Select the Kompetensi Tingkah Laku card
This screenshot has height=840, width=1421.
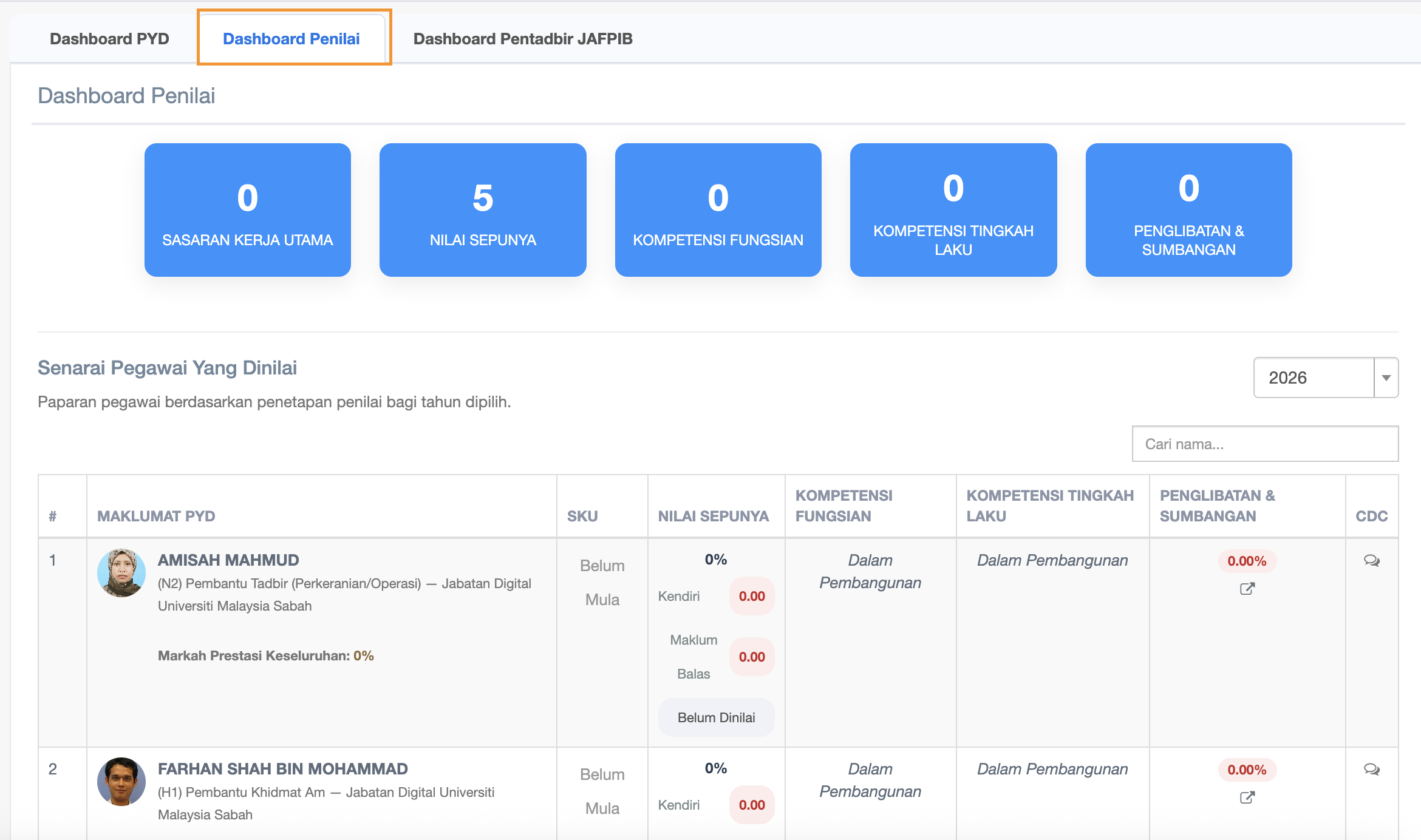953,210
